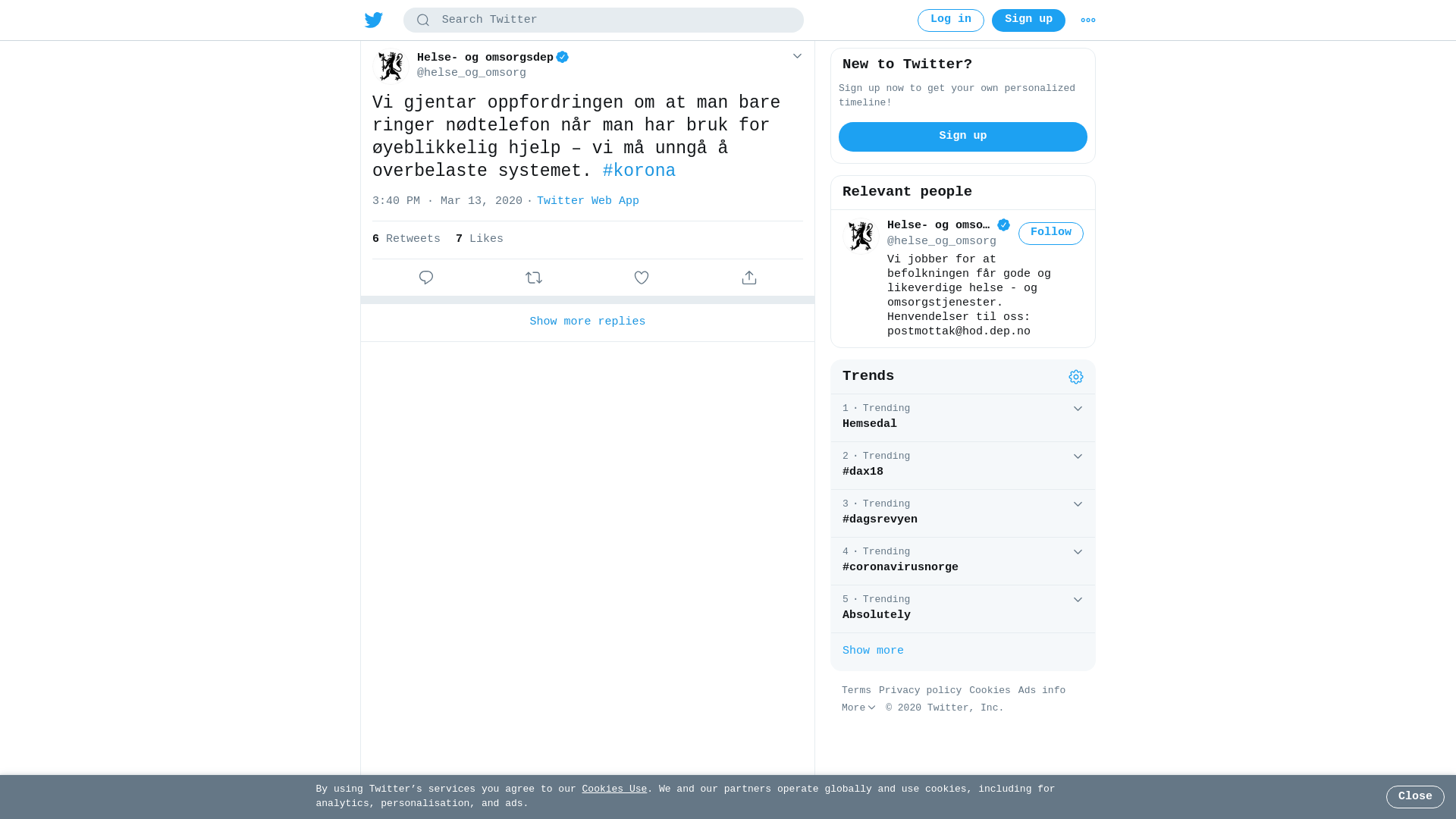Image resolution: width=1456 pixels, height=819 pixels.
Task: Like the tweet with the heart icon
Action: [642, 278]
